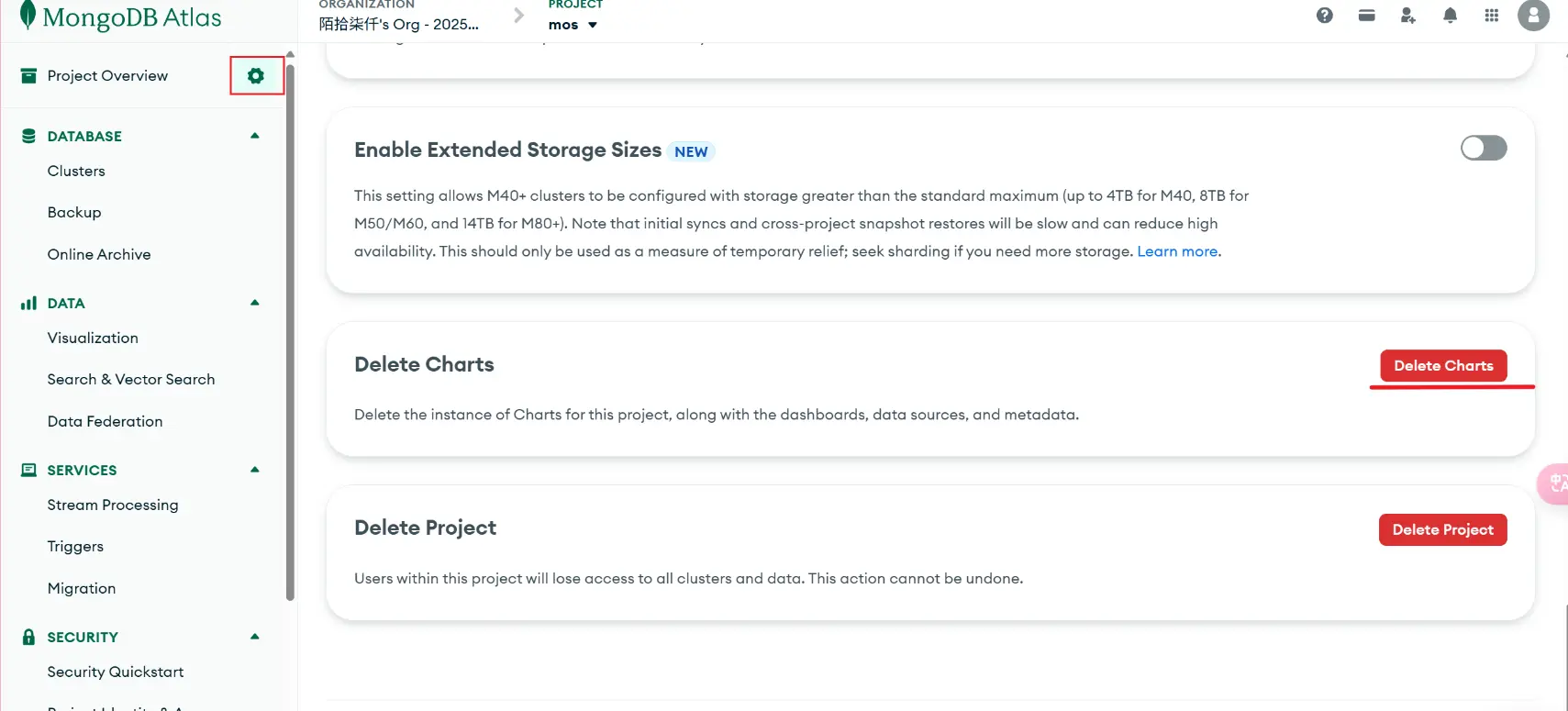Open project settings gear icon
1568x711 pixels.
[x=256, y=76]
